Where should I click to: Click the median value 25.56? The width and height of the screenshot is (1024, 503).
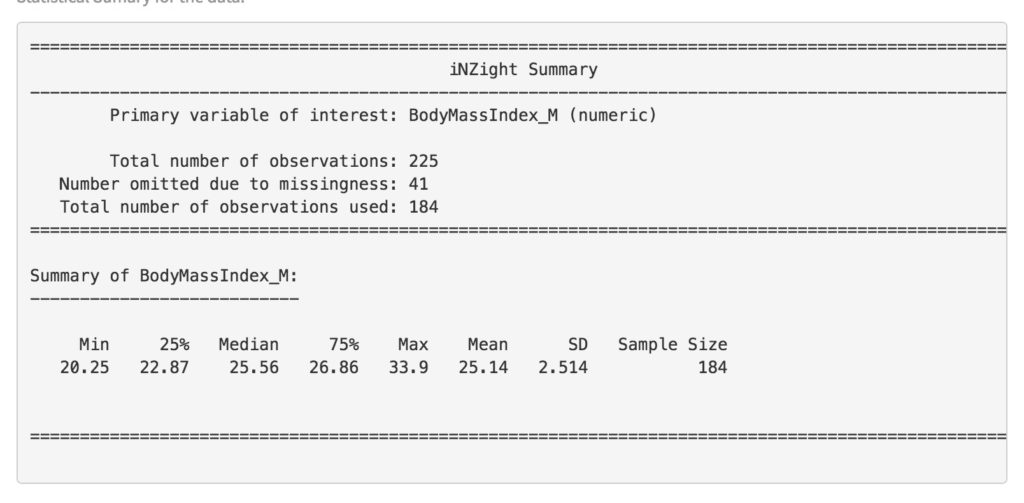[254, 368]
